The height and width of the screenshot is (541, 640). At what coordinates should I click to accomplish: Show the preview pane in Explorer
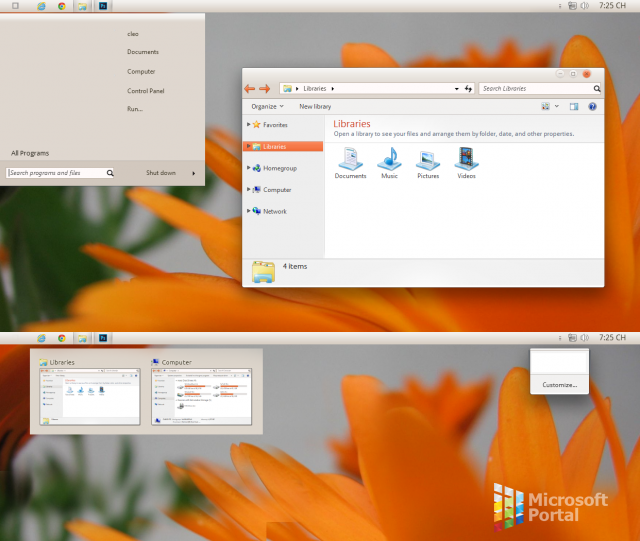point(574,107)
